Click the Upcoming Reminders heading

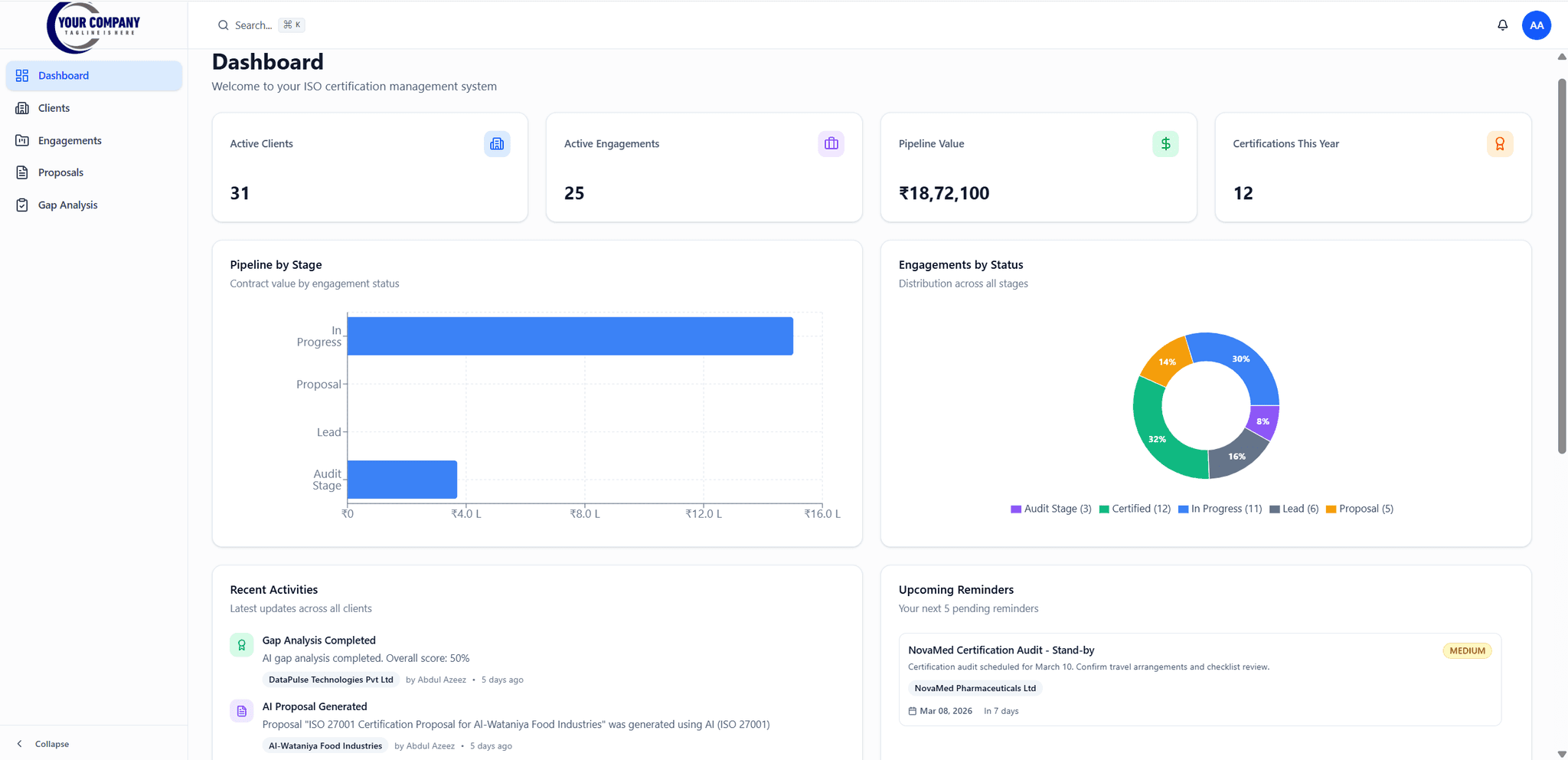(x=956, y=590)
